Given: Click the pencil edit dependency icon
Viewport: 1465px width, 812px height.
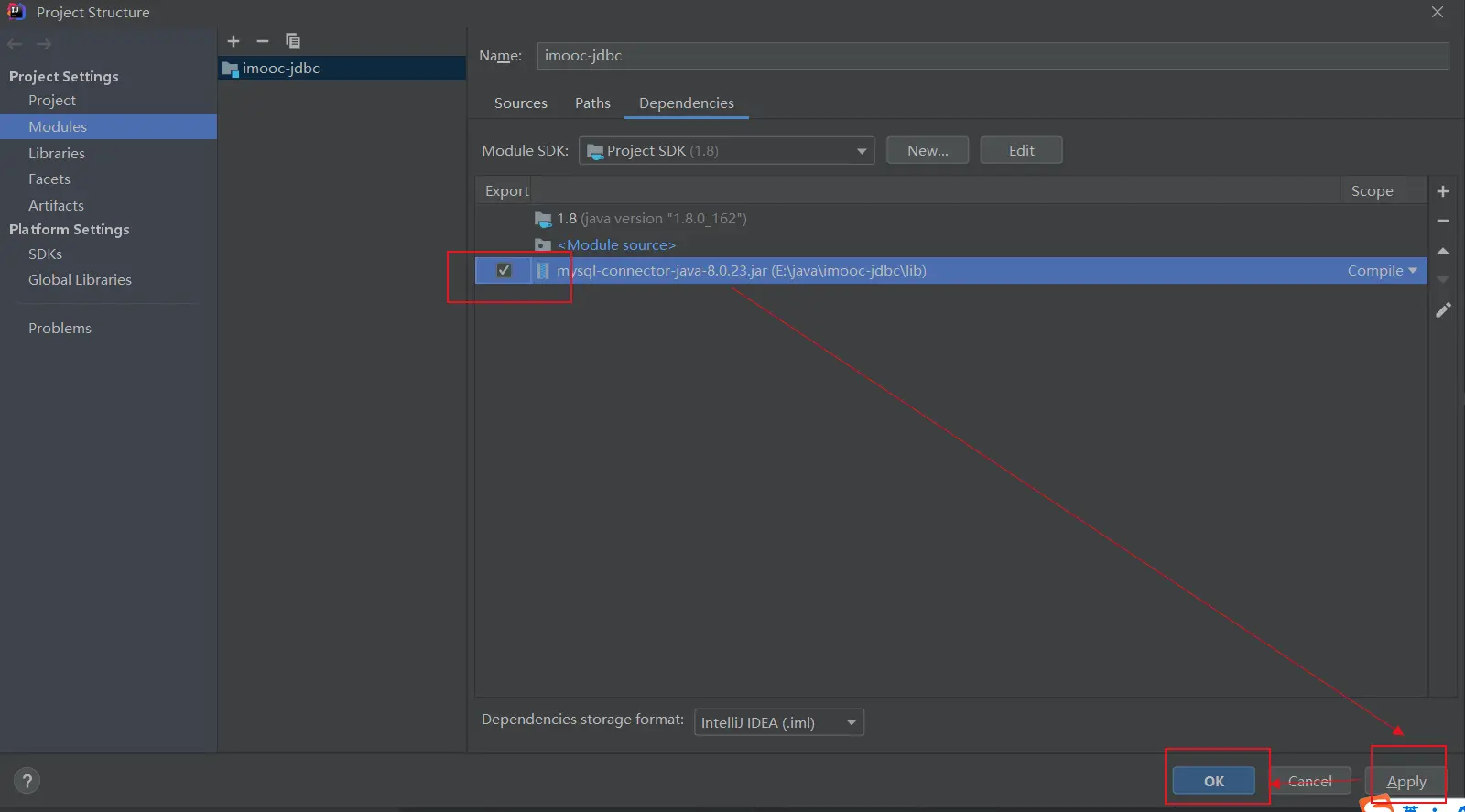Looking at the screenshot, I should pos(1443,310).
